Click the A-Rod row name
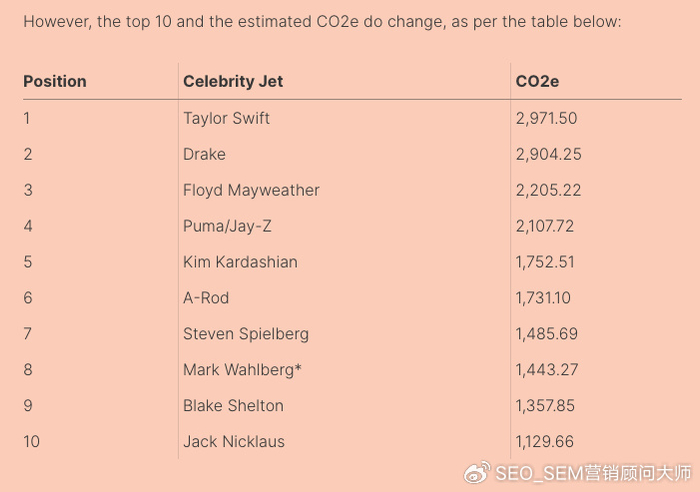The width and height of the screenshot is (700, 492). pos(206,298)
